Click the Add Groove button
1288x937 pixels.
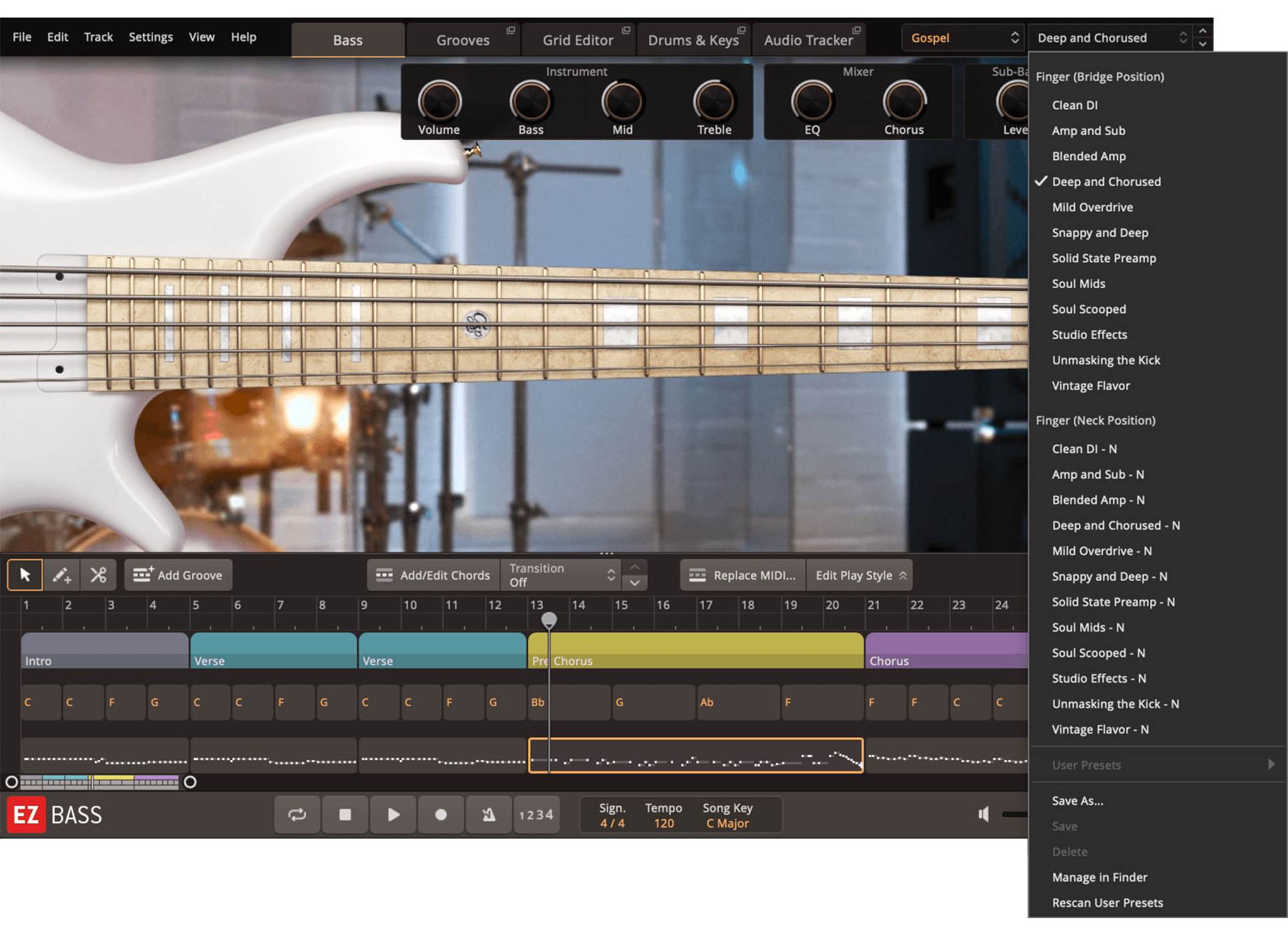pos(178,575)
